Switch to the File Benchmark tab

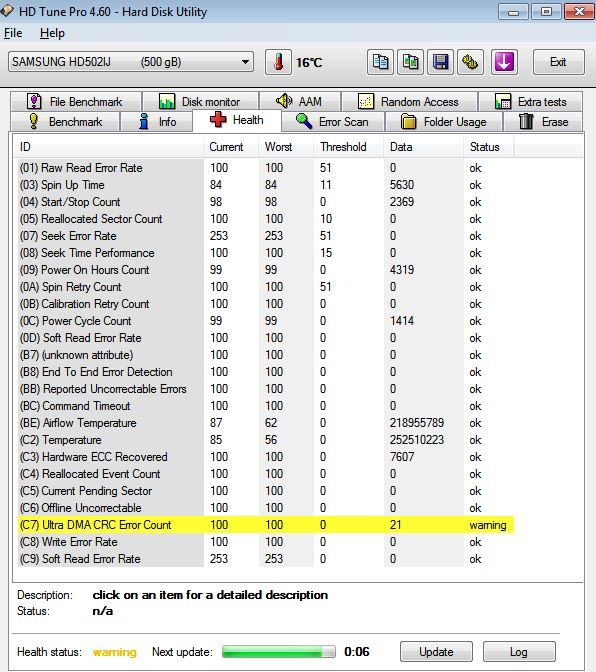pyautogui.click(x=76, y=102)
